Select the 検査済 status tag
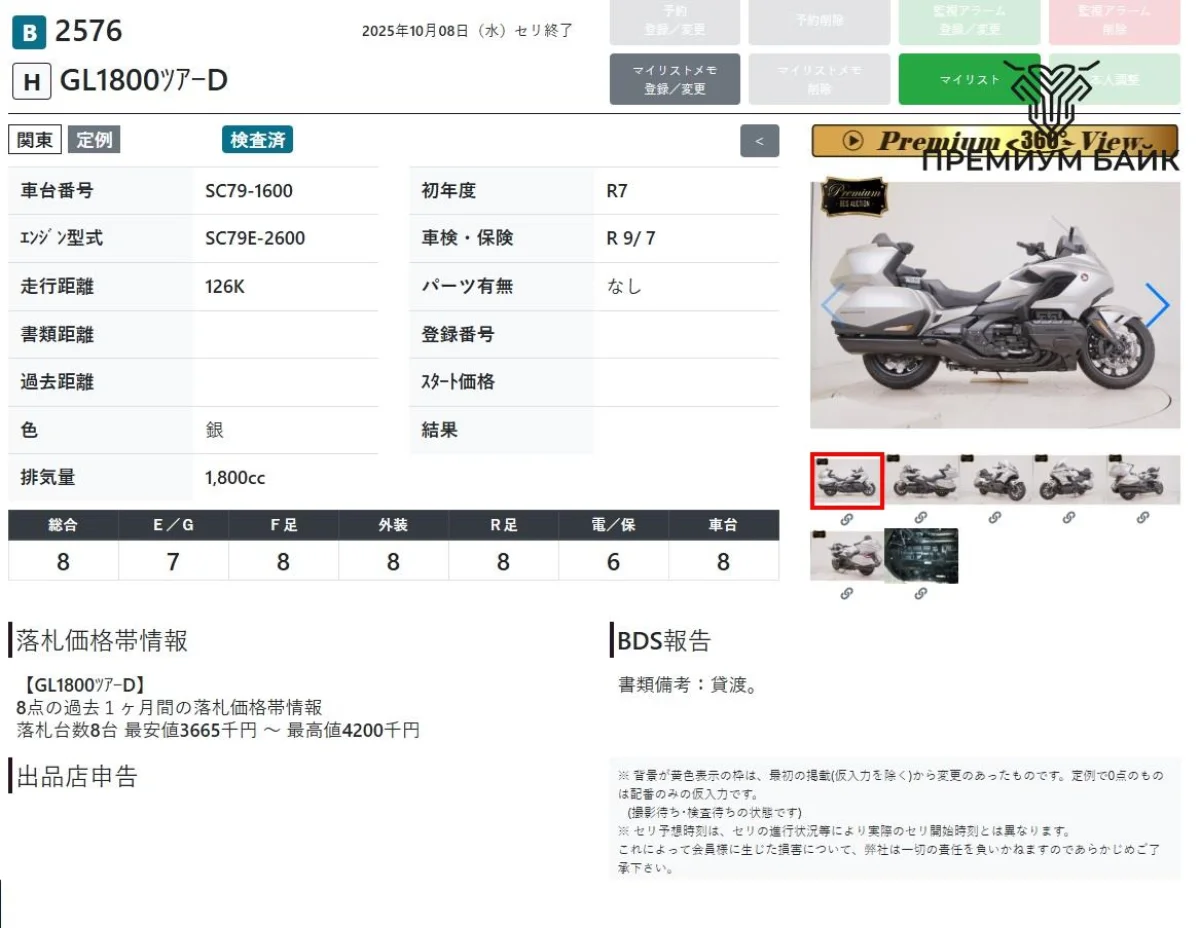The width and height of the screenshot is (1200, 928). (257, 140)
